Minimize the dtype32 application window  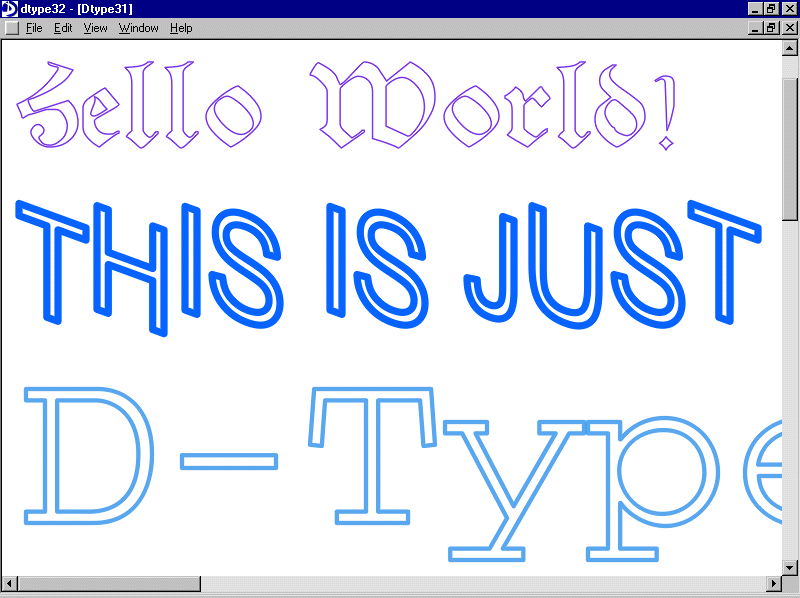click(756, 9)
